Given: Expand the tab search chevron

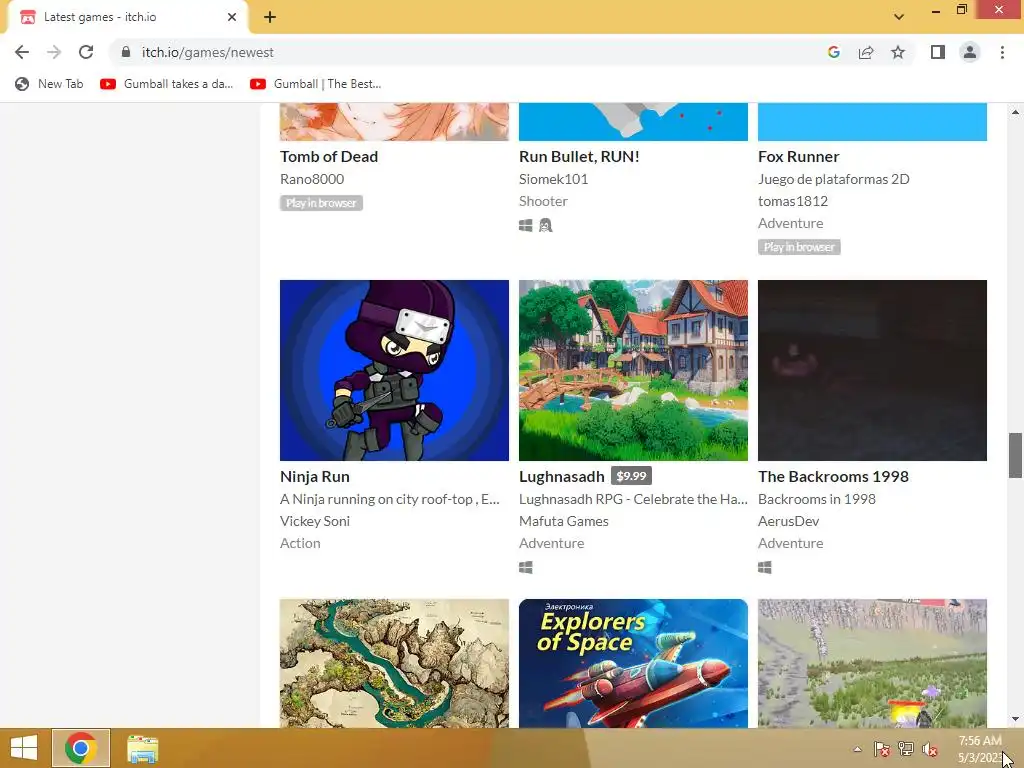Looking at the screenshot, I should [899, 17].
